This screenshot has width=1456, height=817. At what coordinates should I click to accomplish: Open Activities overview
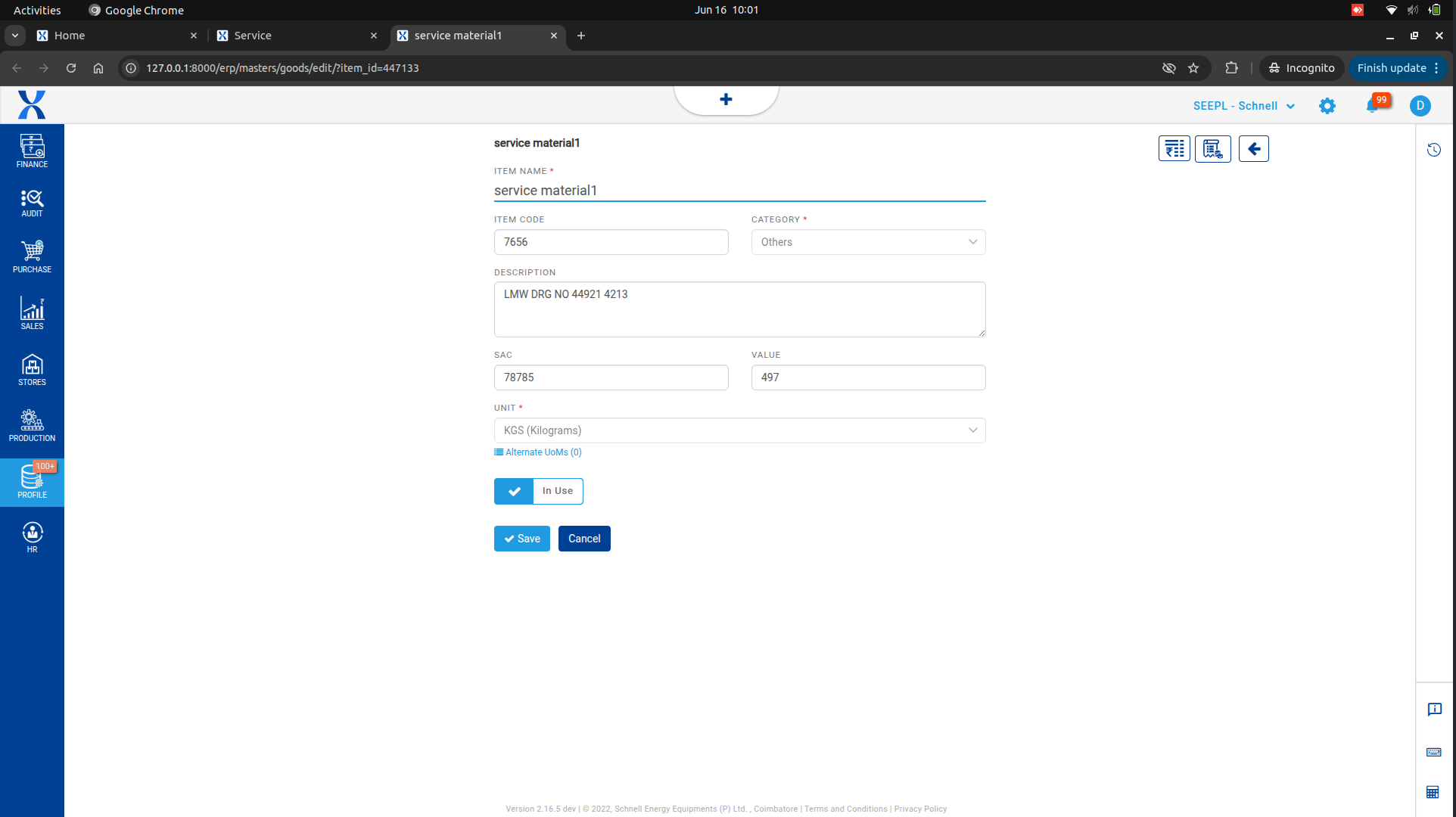click(x=37, y=10)
